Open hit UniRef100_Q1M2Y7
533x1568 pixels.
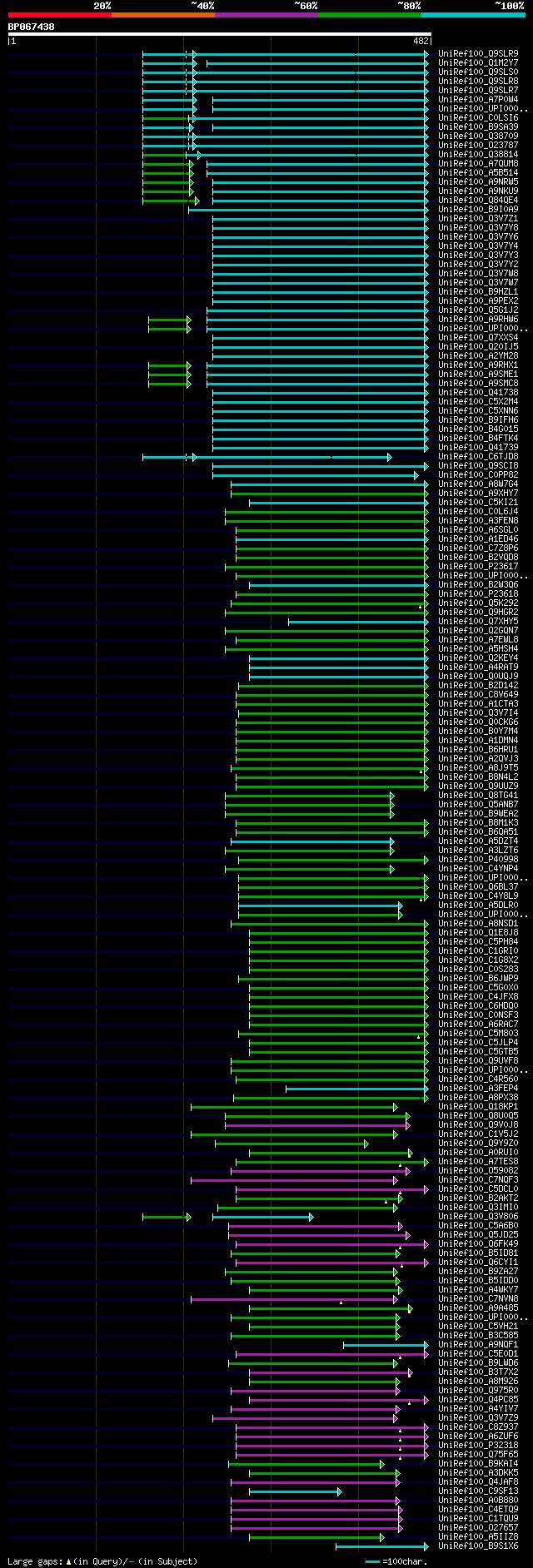pyautogui.click(x=478, y=62)
